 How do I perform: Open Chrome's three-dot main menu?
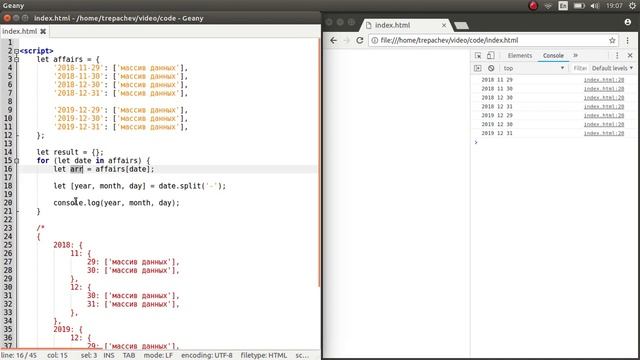click(x=627, y=40)
